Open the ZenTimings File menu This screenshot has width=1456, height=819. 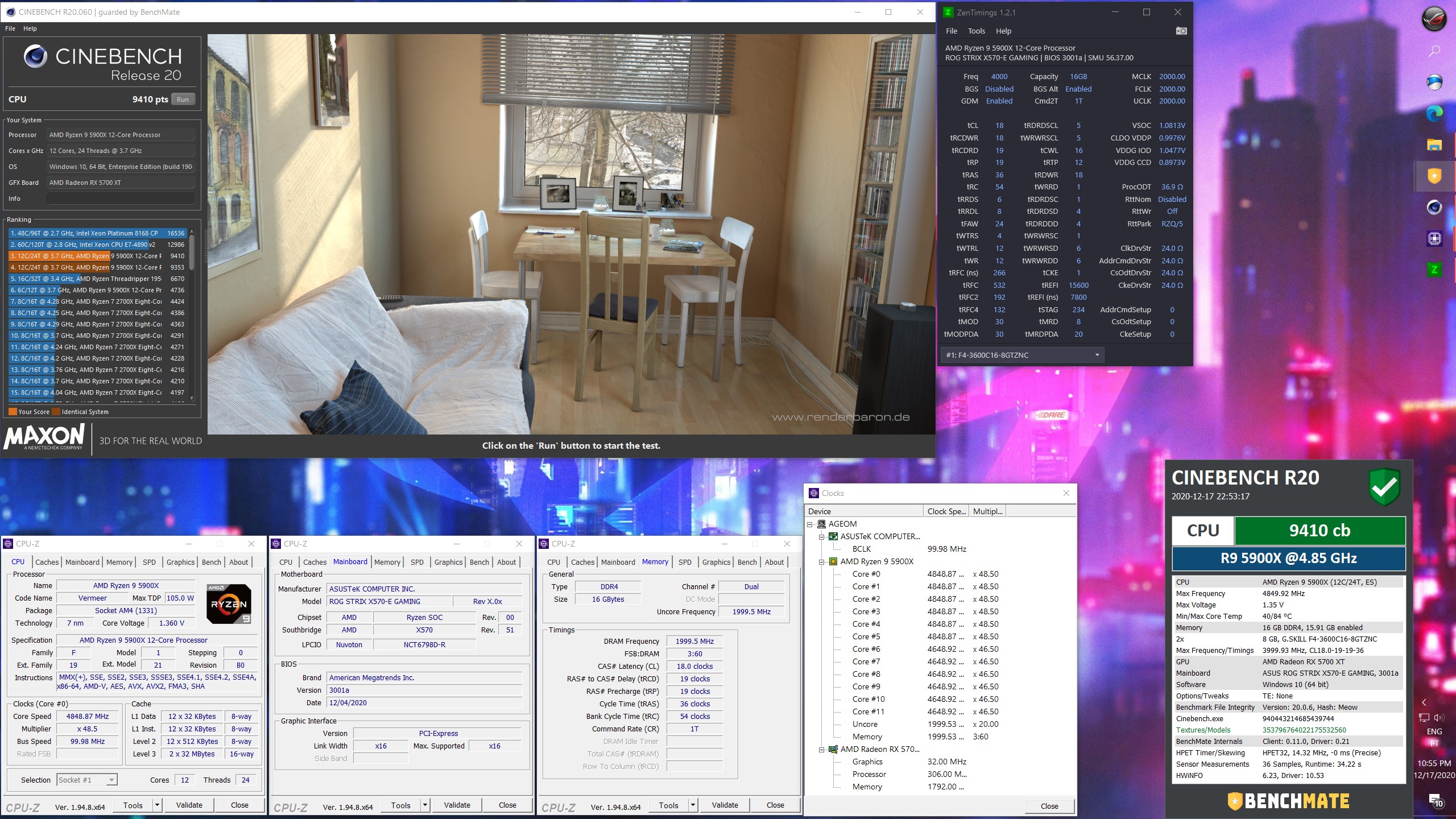coord(952,31)
